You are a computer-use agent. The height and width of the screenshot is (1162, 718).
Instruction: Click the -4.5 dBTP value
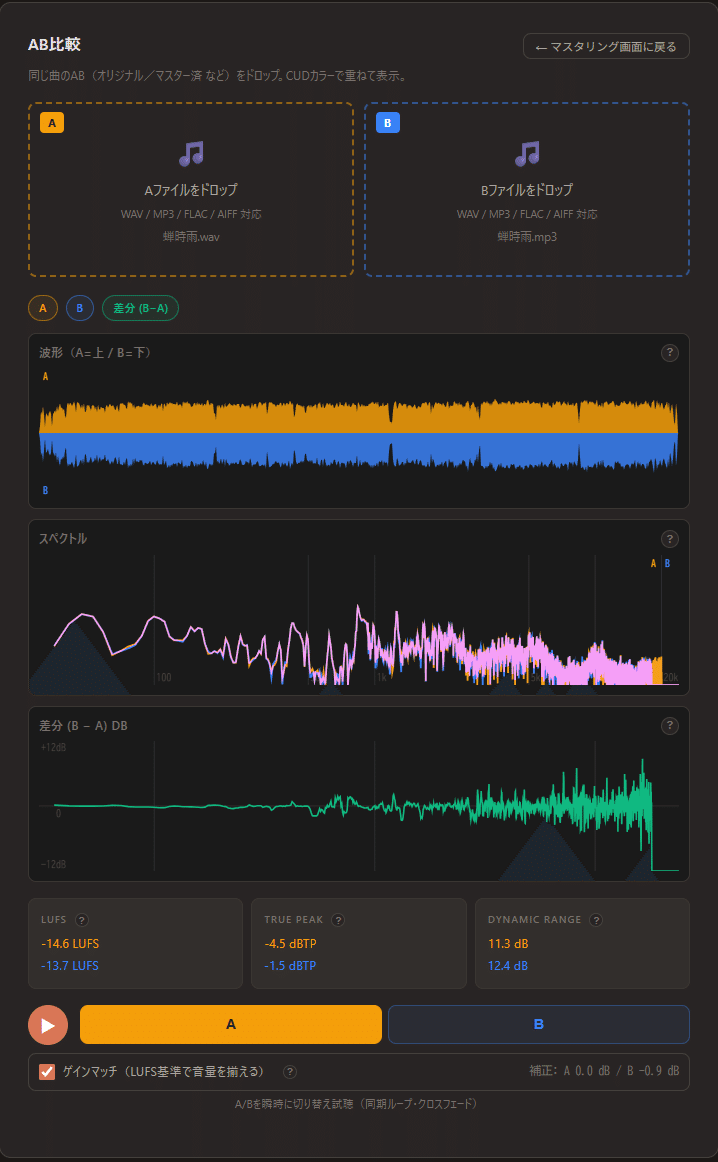tap(290, 944)
